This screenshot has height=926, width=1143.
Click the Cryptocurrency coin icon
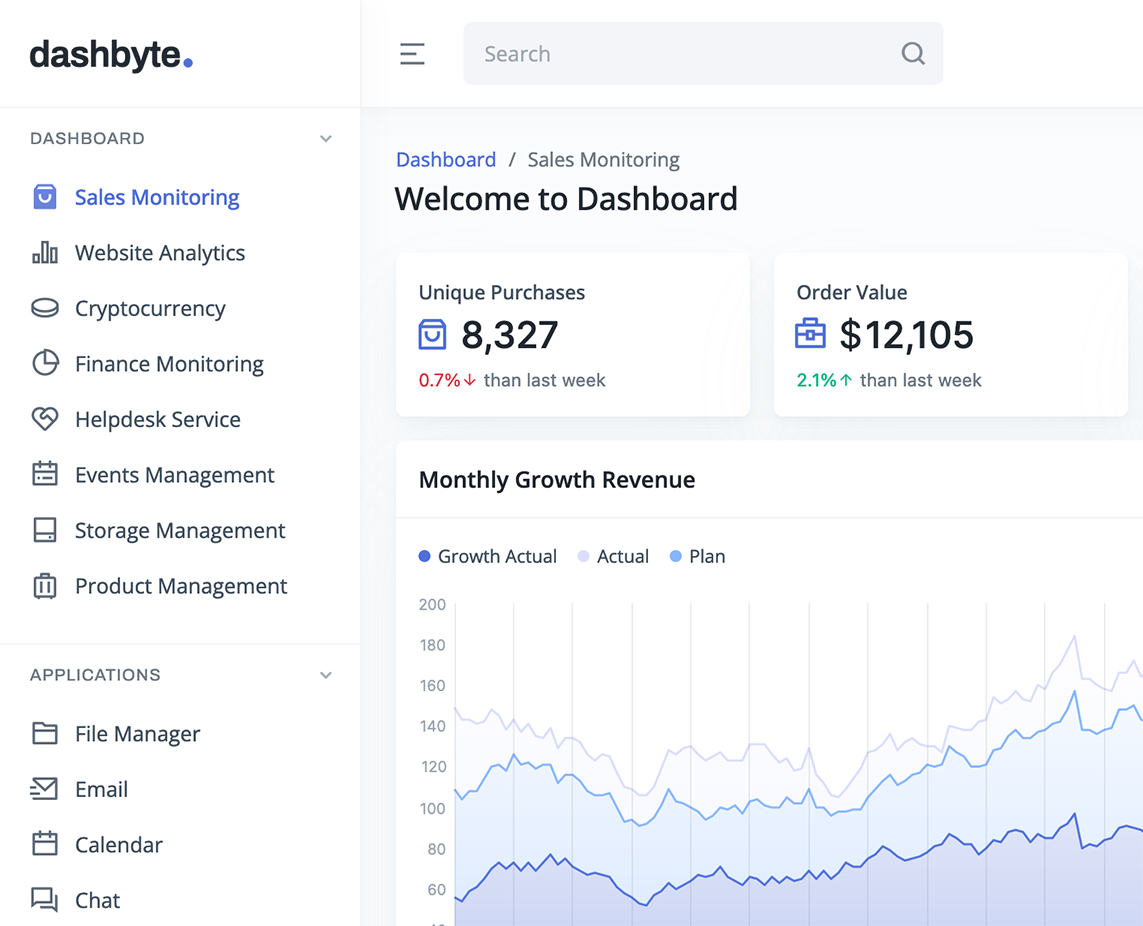[45, 308]
